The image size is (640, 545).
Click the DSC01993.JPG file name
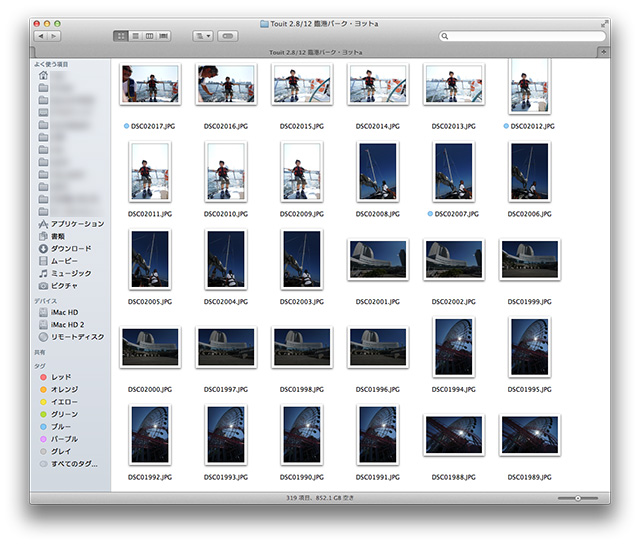point(226,477)
